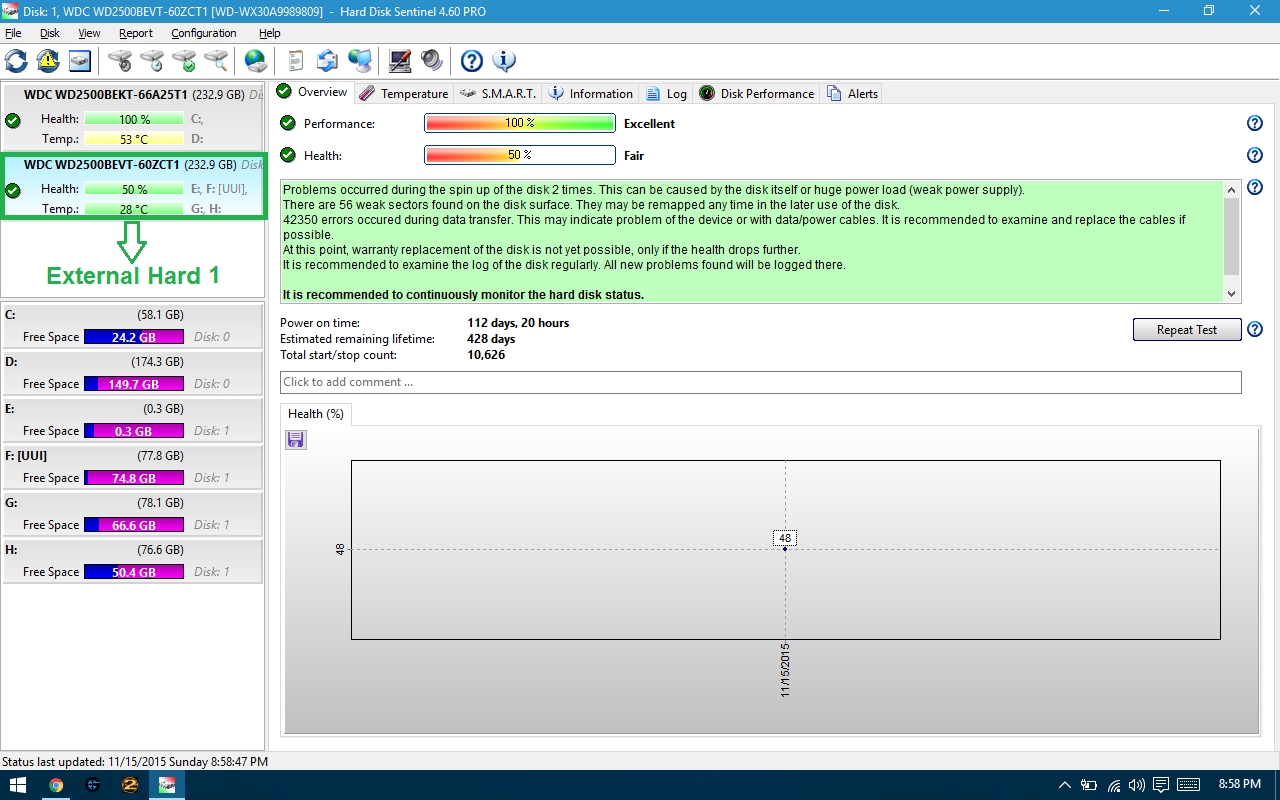This screenshot has width=1280, height=800.
Task: Click the E: free space 0.3 GB bar
Action: click(x=134, y=431)
